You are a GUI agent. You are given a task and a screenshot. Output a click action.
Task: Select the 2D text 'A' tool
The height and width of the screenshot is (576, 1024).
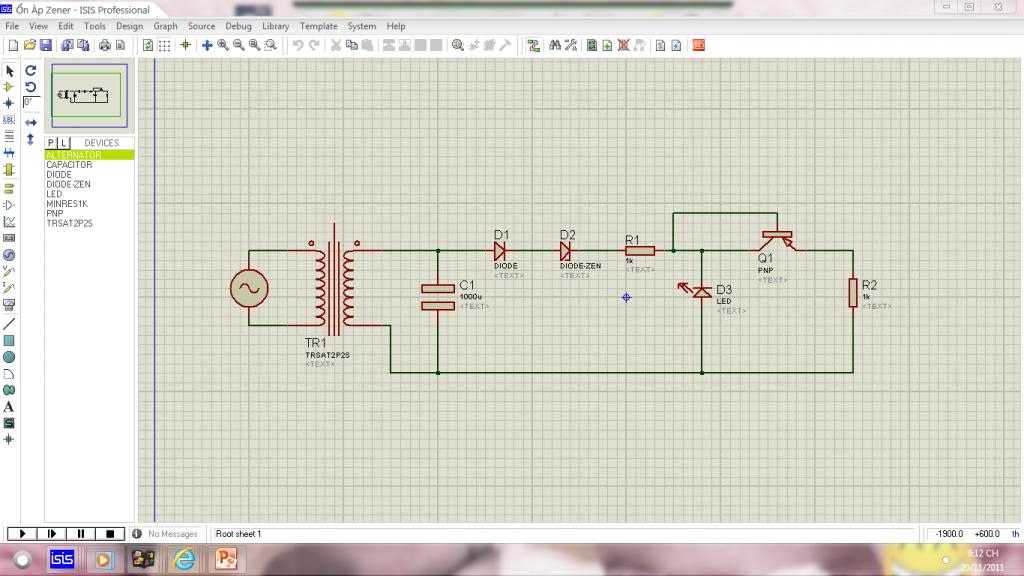[x=9, y=407]
